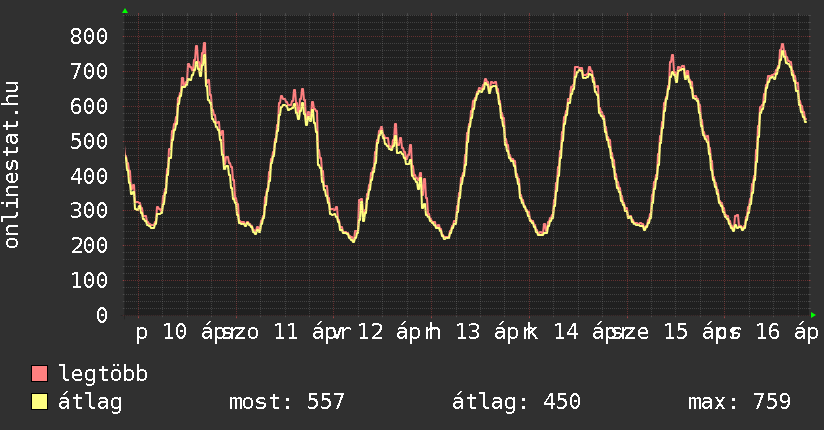The image size is (824, 430).
Task: Click the green arrow atop the y-axis
Action: click(x=125, y=11)
